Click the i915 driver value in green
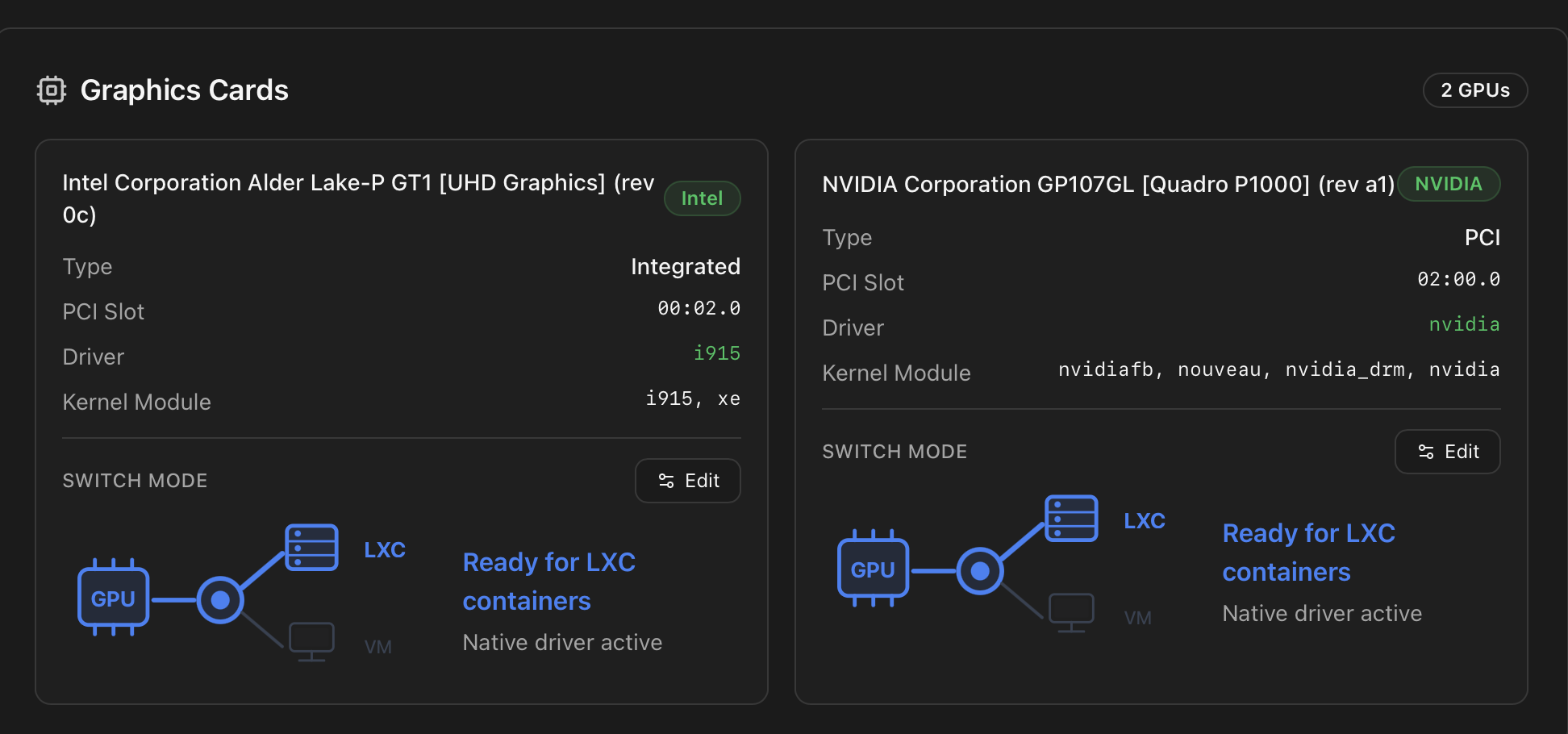 (x=717, y=353)
